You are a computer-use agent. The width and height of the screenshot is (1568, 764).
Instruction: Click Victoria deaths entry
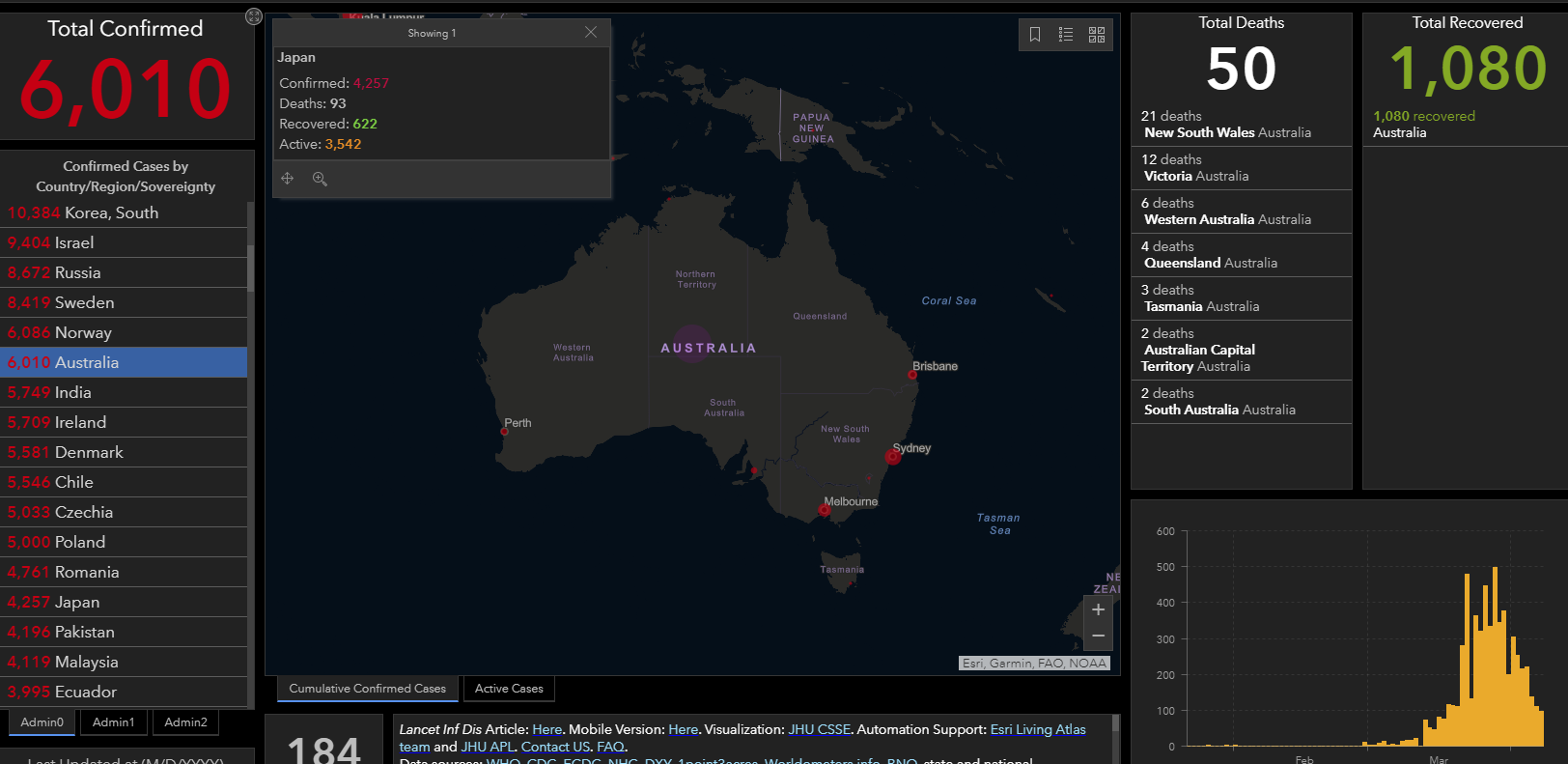(1241, 168)
